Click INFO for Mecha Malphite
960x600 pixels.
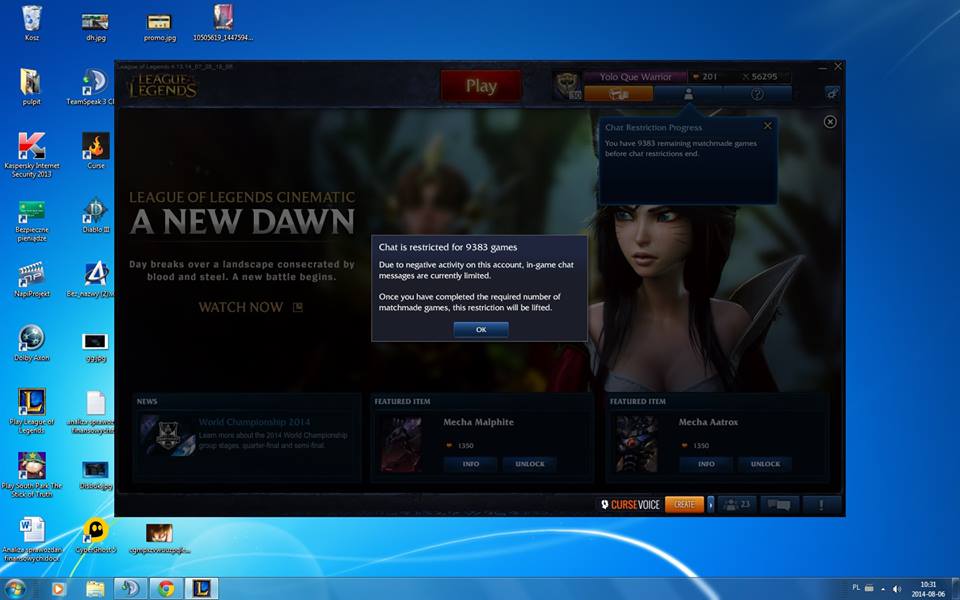point(471,464)
